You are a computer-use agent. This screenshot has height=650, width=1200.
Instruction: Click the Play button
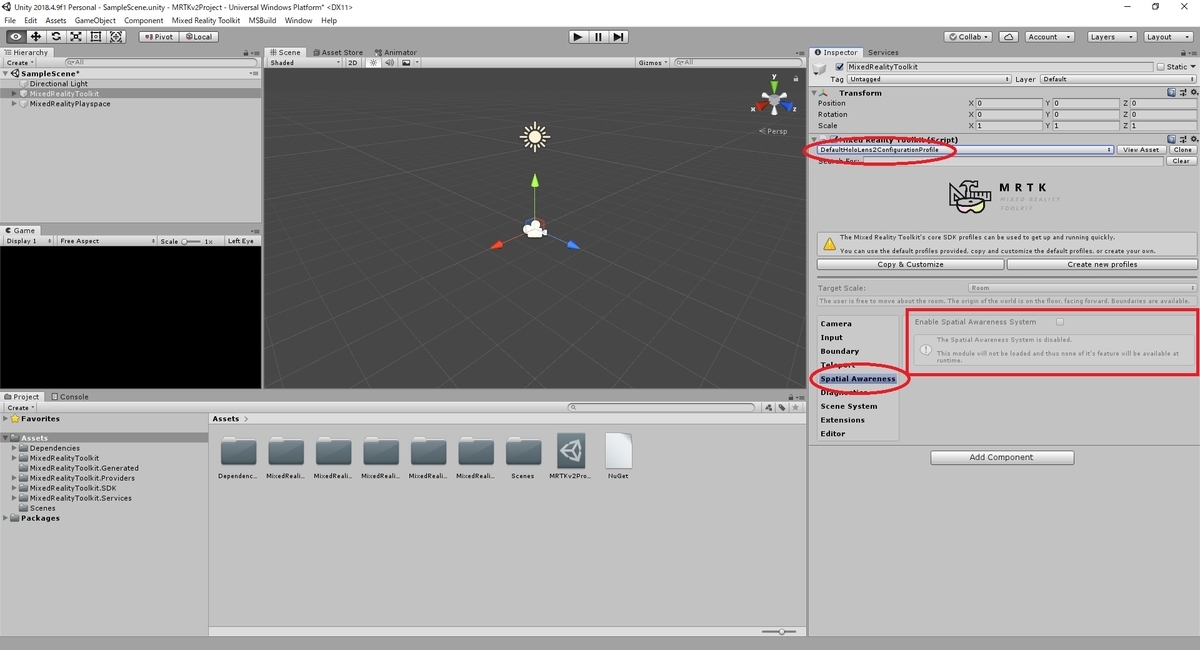point(578,36)
